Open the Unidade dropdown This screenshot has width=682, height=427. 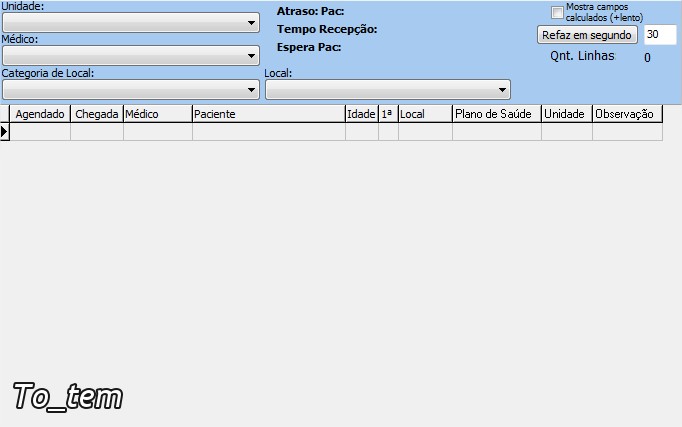tap(251, 23)
